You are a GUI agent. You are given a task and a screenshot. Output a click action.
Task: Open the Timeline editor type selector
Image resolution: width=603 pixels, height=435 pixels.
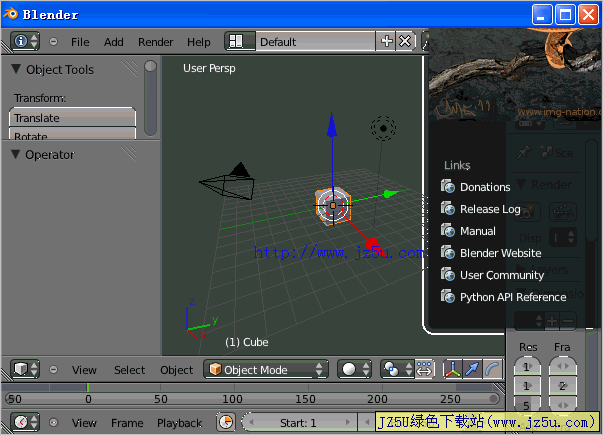tap(25, 422)
